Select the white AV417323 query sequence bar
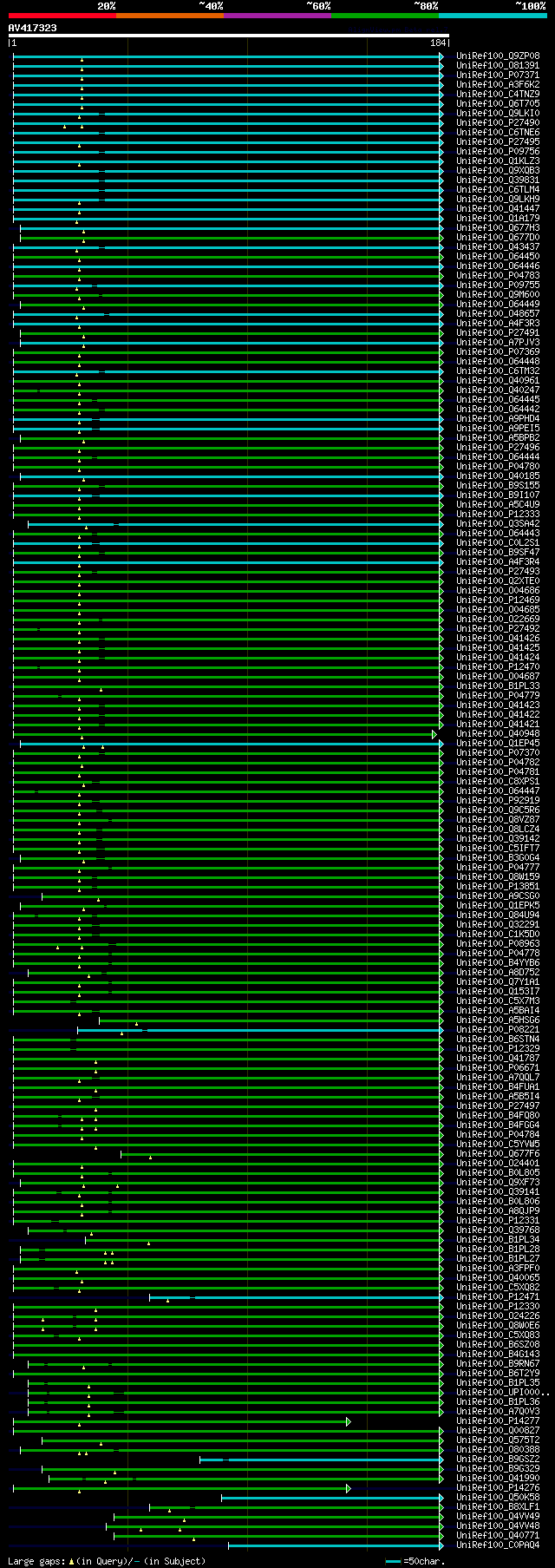This screenshot has height=1568, width=555. tap(228, 36)
